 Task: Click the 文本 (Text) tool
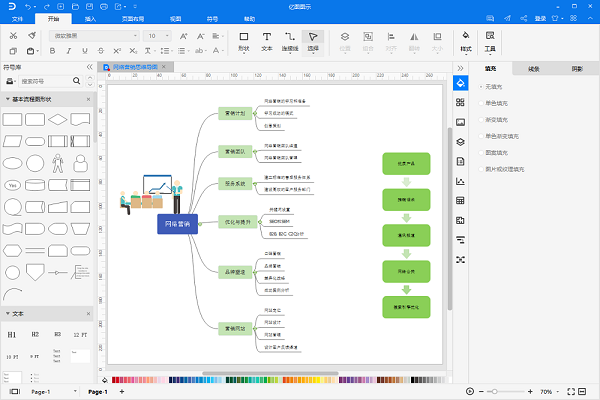point(267,39)
